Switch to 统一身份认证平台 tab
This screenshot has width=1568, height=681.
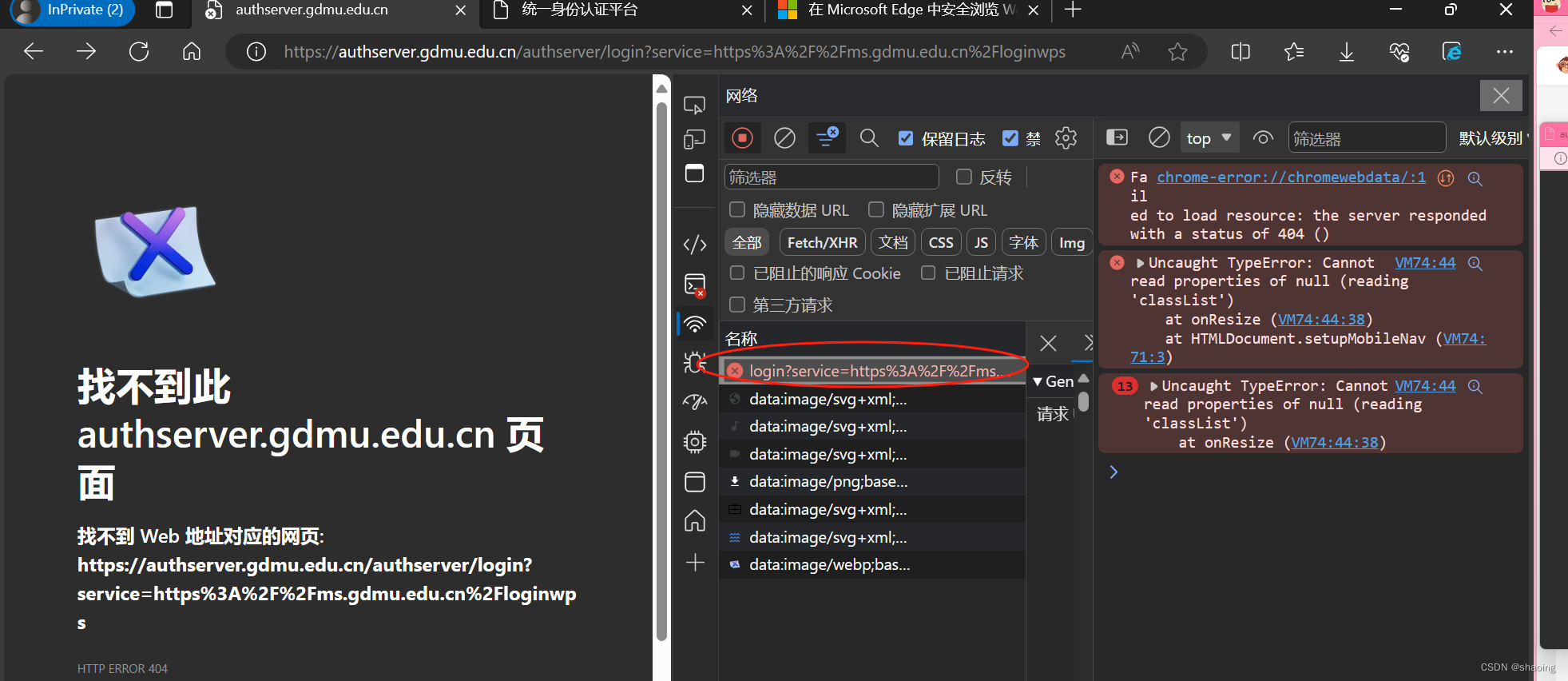(623, 10)
